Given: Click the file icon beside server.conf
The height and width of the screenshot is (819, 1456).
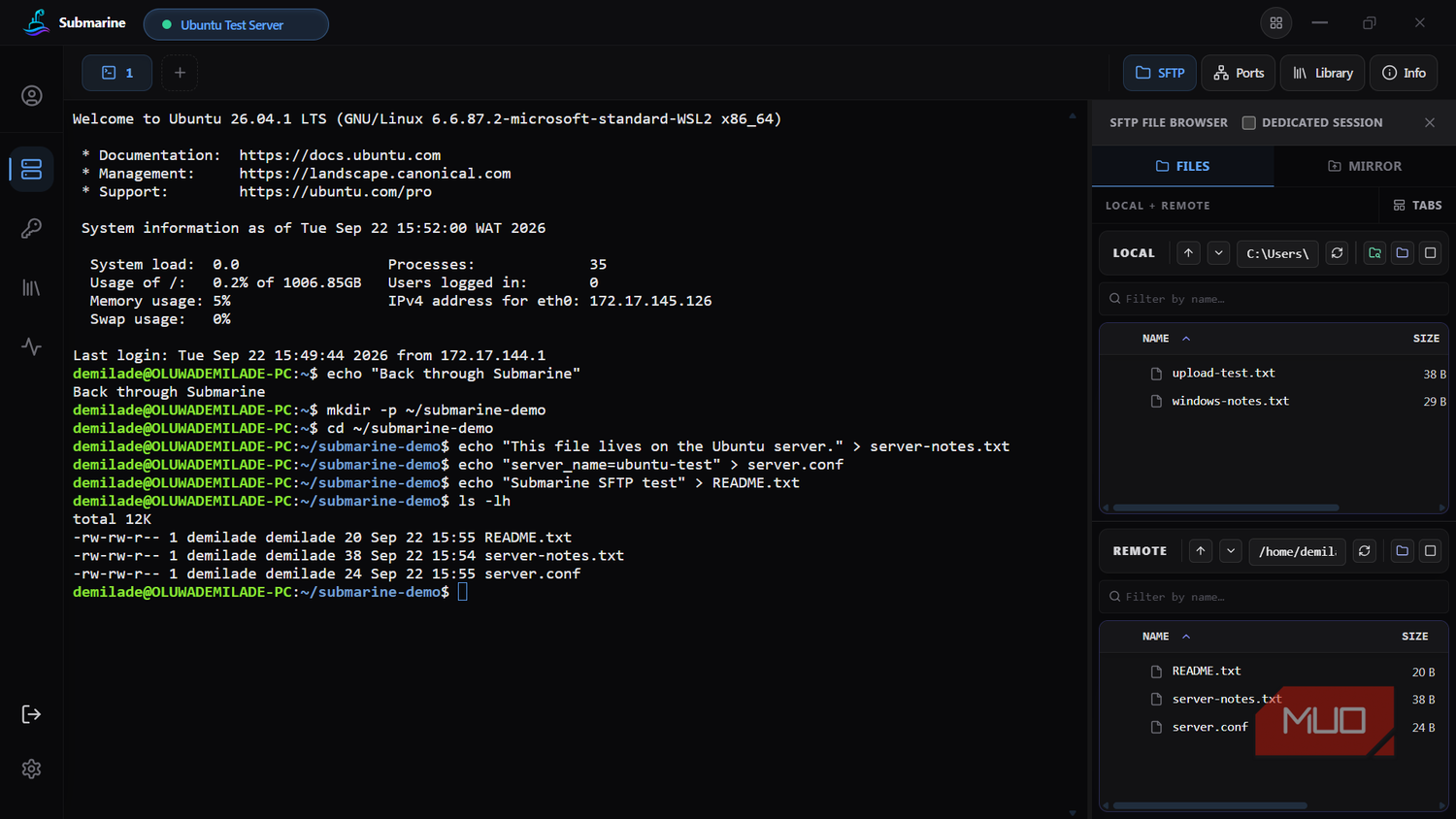Looking at the screenshot, I should pos(1156,727).
